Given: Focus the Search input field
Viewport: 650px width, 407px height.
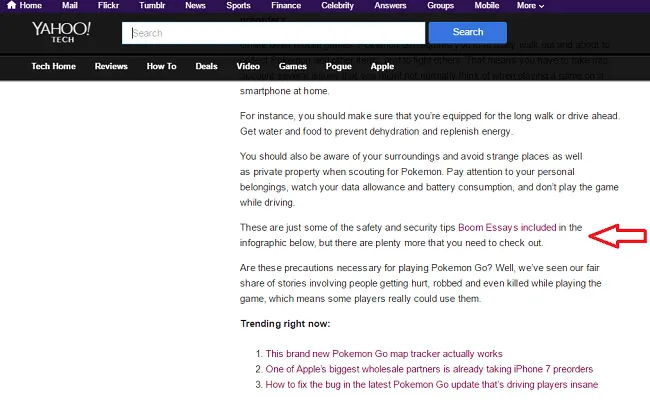Looking at the screenshot, I should pyautogui.click(x=280, y=33).
